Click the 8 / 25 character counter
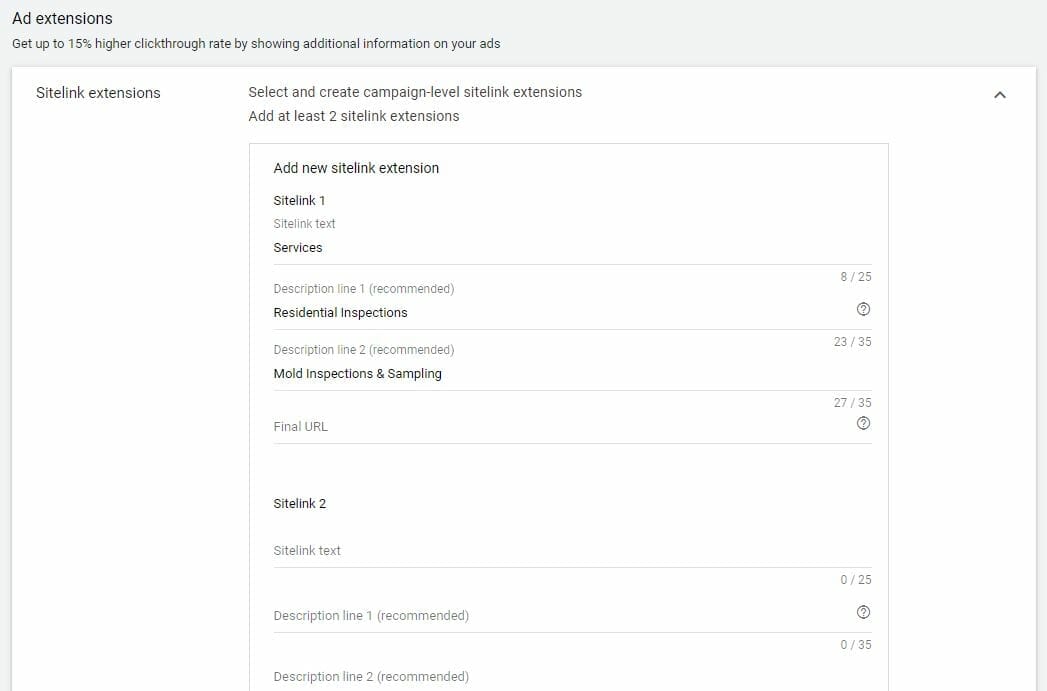 856,276
